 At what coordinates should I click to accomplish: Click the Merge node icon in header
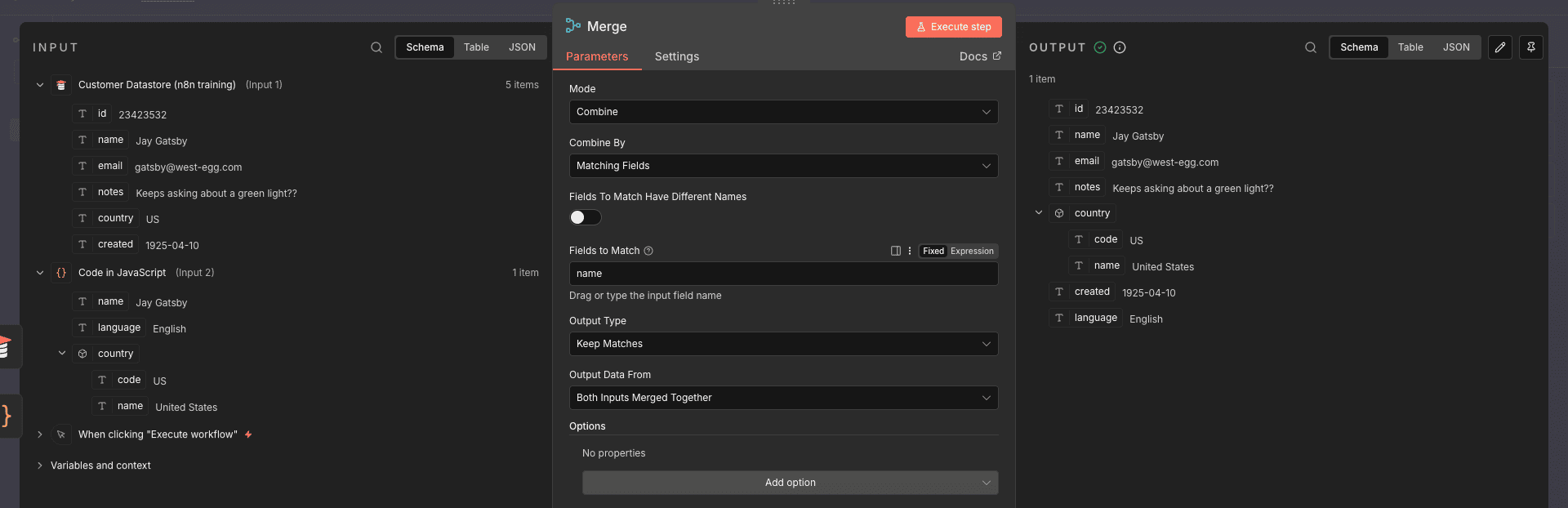(573, 26)
